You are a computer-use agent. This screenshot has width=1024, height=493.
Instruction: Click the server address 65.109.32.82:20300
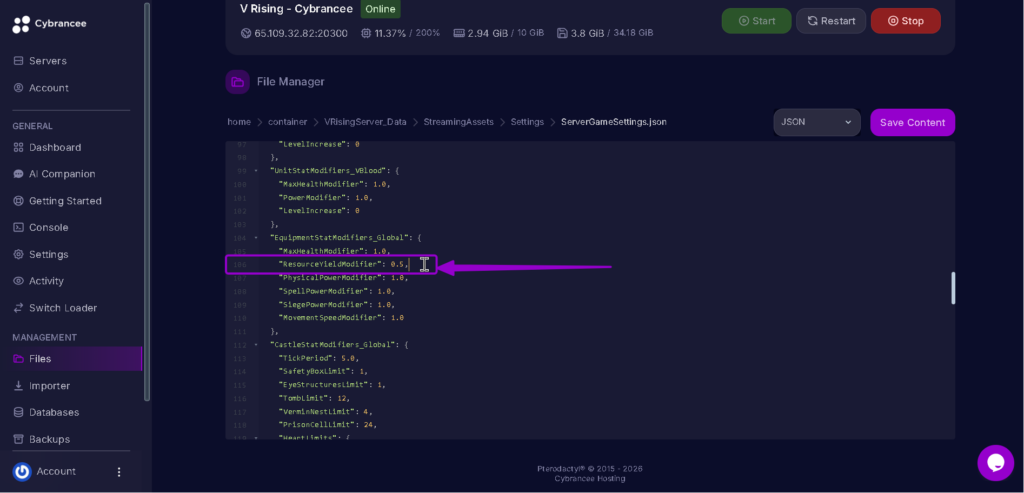coord(301,33)
